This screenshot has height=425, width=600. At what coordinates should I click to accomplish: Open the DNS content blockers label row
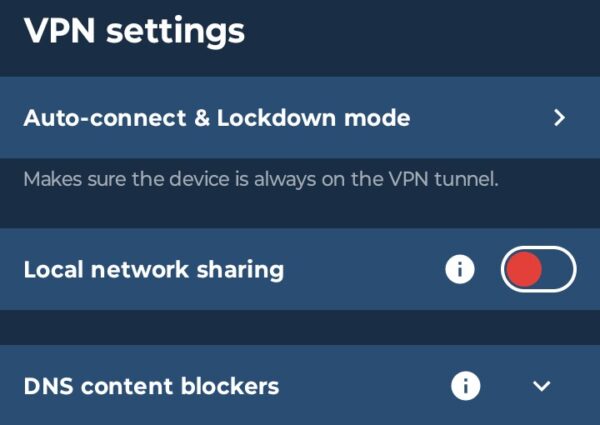(151, 386)
